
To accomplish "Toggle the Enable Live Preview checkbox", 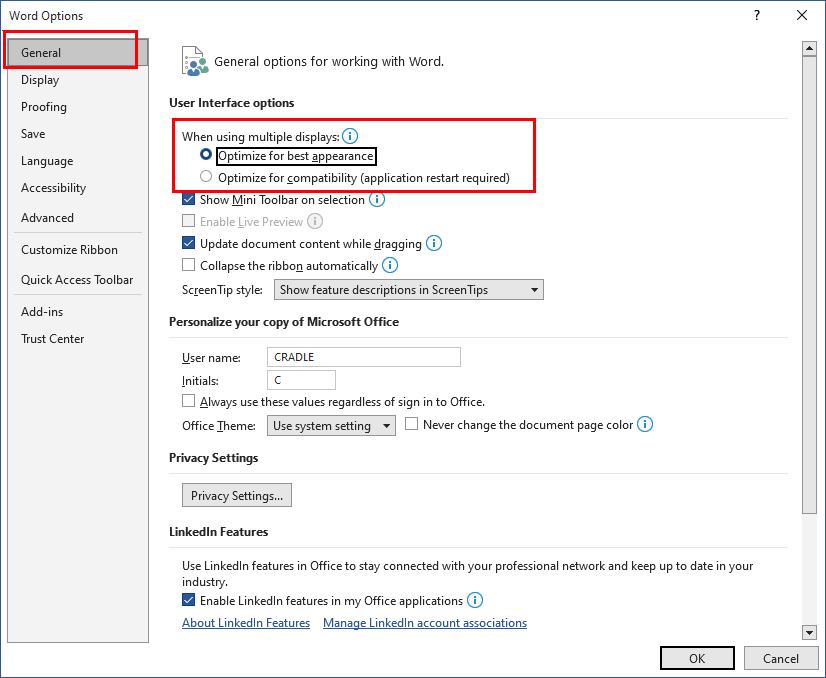I will click(189, 221).
